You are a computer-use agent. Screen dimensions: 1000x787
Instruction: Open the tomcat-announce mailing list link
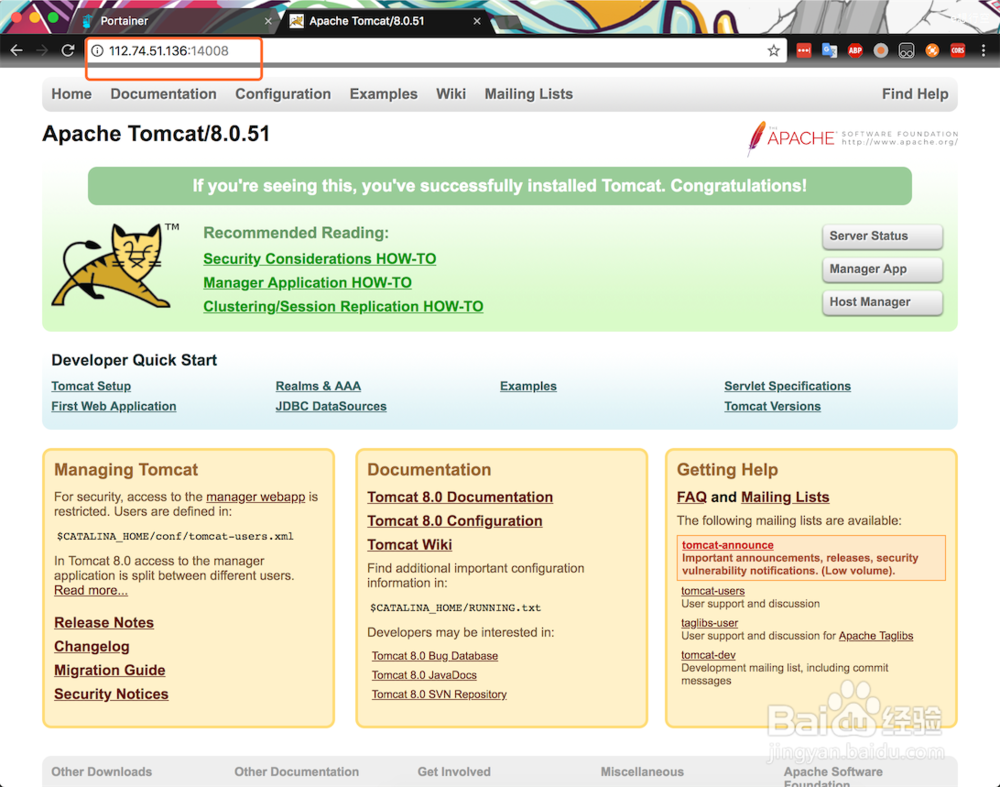728,545
